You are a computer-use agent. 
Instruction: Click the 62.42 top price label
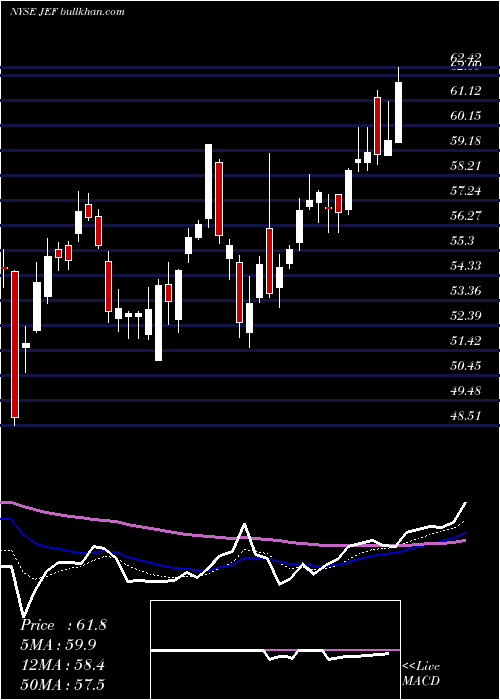(466, 57)
